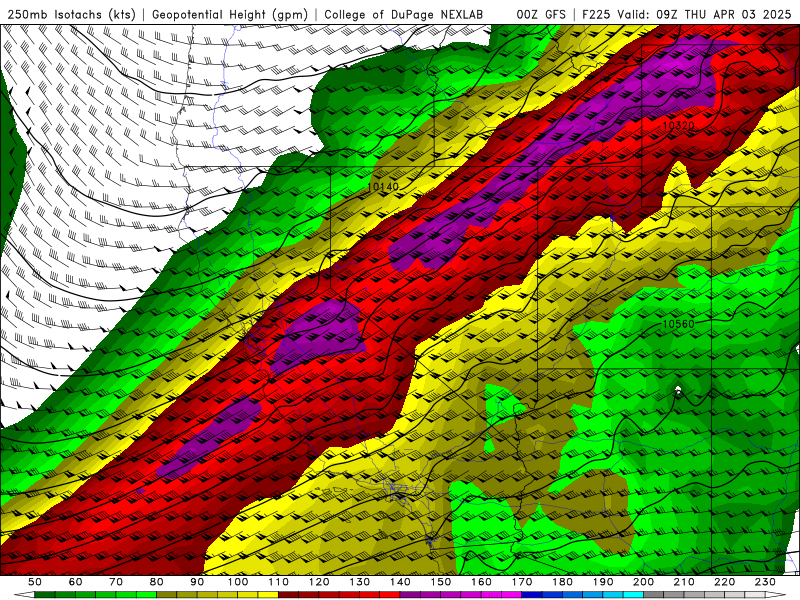This screenshot has height=600, width=800.
Task: Pick the dark gray swatch starting at 200
Action: pos(654,595)
